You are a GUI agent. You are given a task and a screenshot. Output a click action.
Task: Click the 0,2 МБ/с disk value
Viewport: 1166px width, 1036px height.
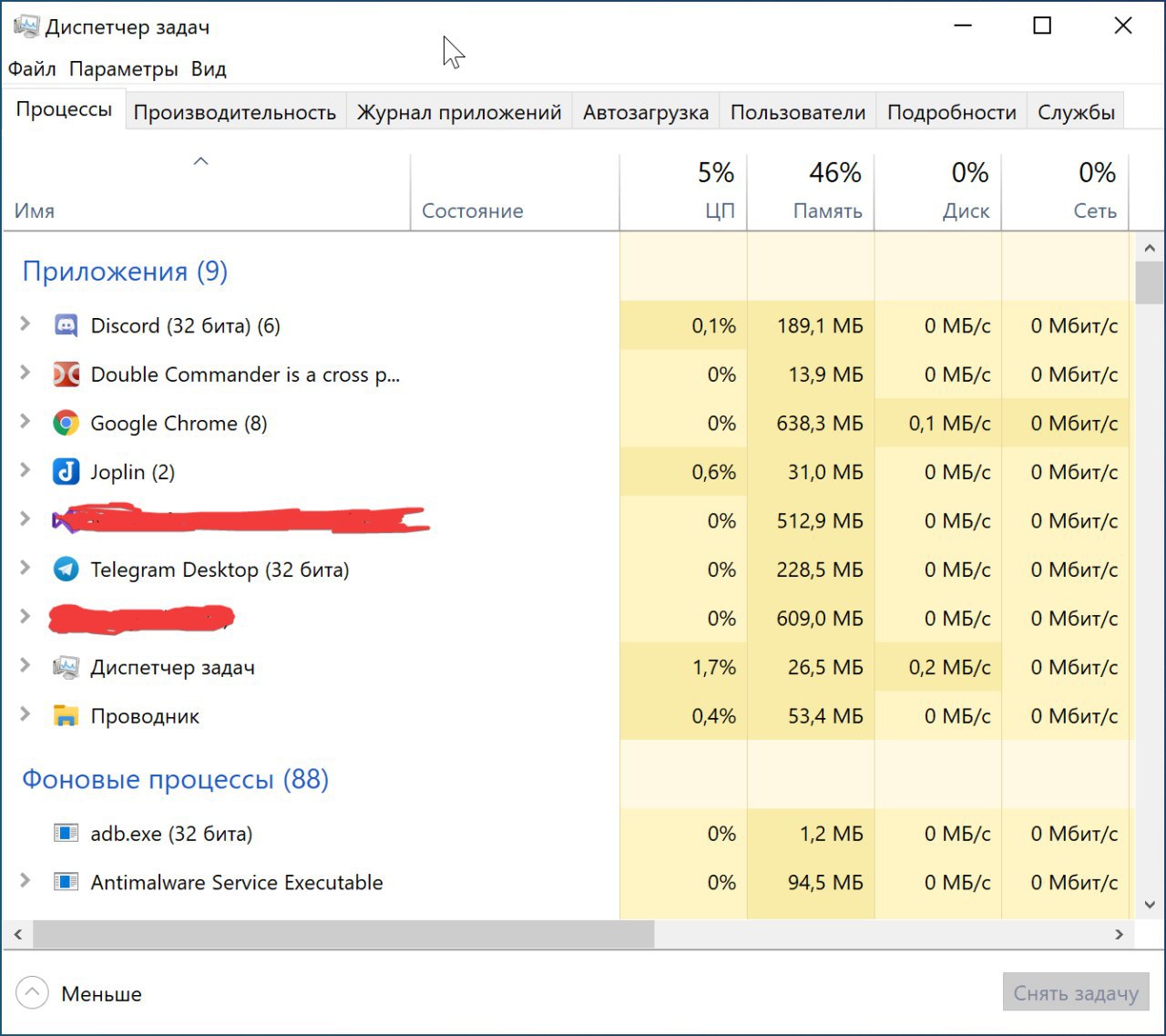pyautogui.click(x=949, y=668)
